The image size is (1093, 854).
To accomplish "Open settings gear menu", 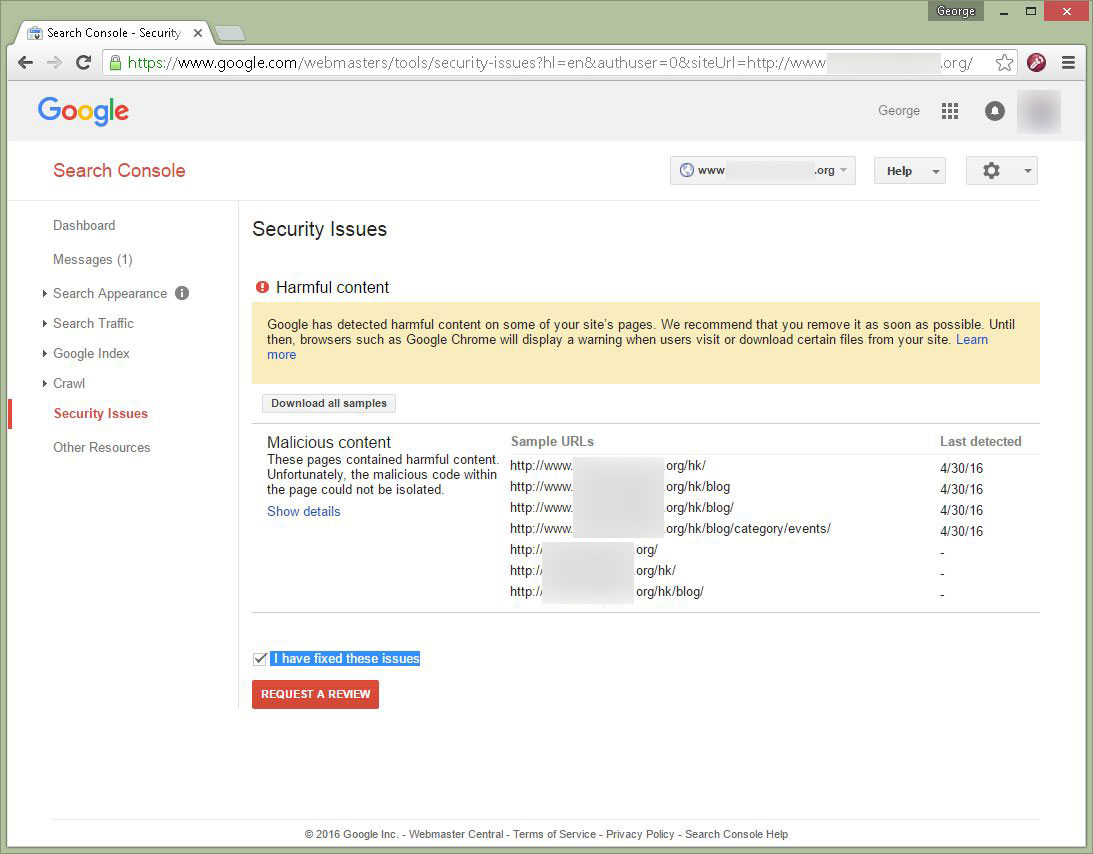I will (x=1002, y=171).
